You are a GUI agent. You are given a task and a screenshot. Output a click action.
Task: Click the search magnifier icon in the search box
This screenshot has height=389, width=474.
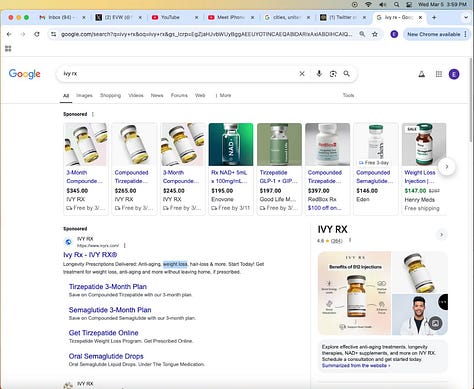click(347, 74)
